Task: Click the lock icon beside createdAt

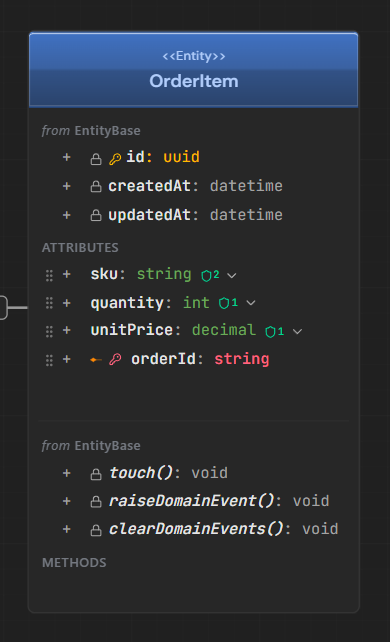Action: pyautogui.click(x=96, y=187)
